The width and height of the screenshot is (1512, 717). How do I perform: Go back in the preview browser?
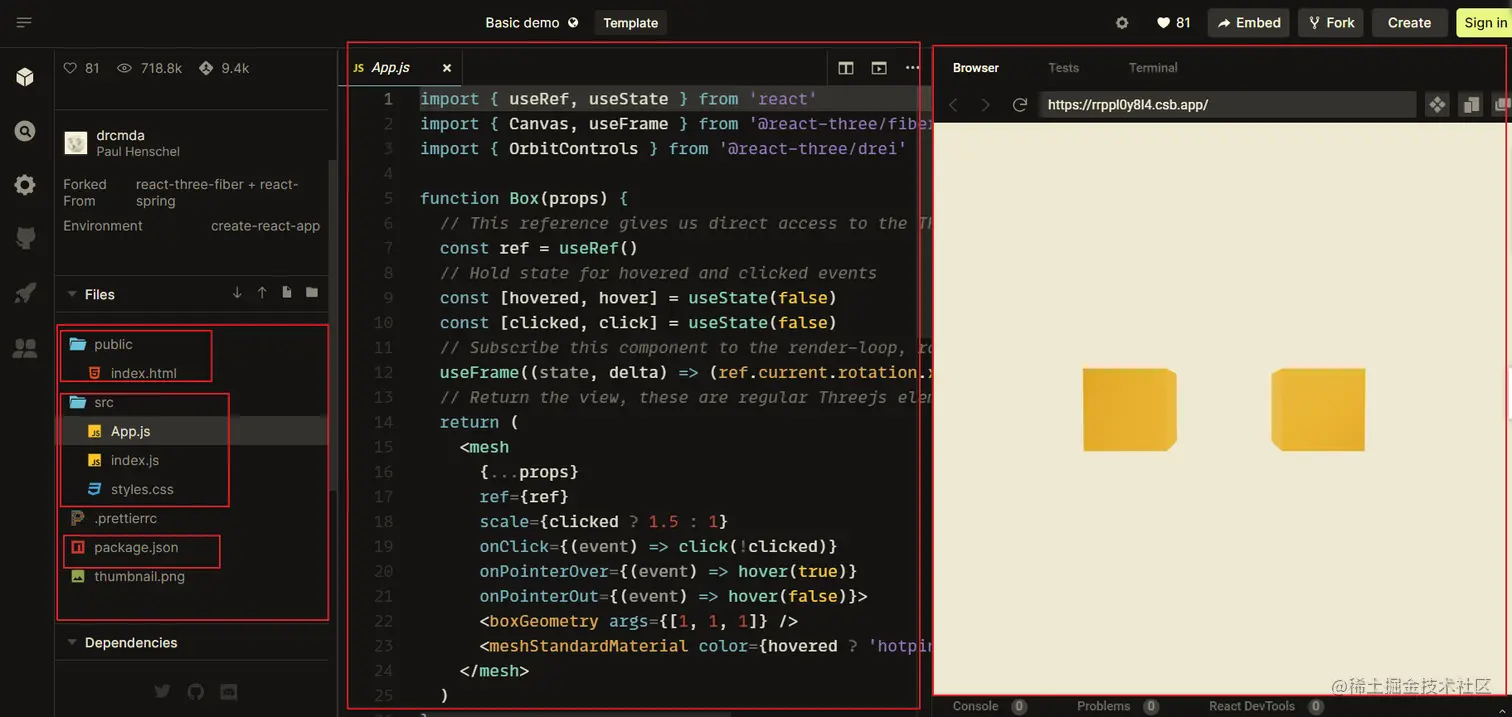[953, 105]
